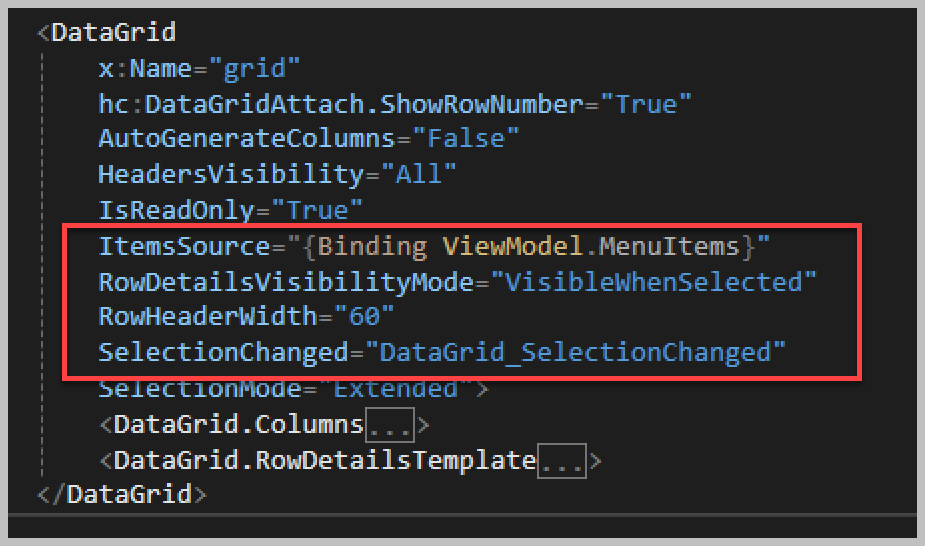
Task: Expand the collapsed DataGrid.Columns ellipsis box
Action: click(389, 425)
